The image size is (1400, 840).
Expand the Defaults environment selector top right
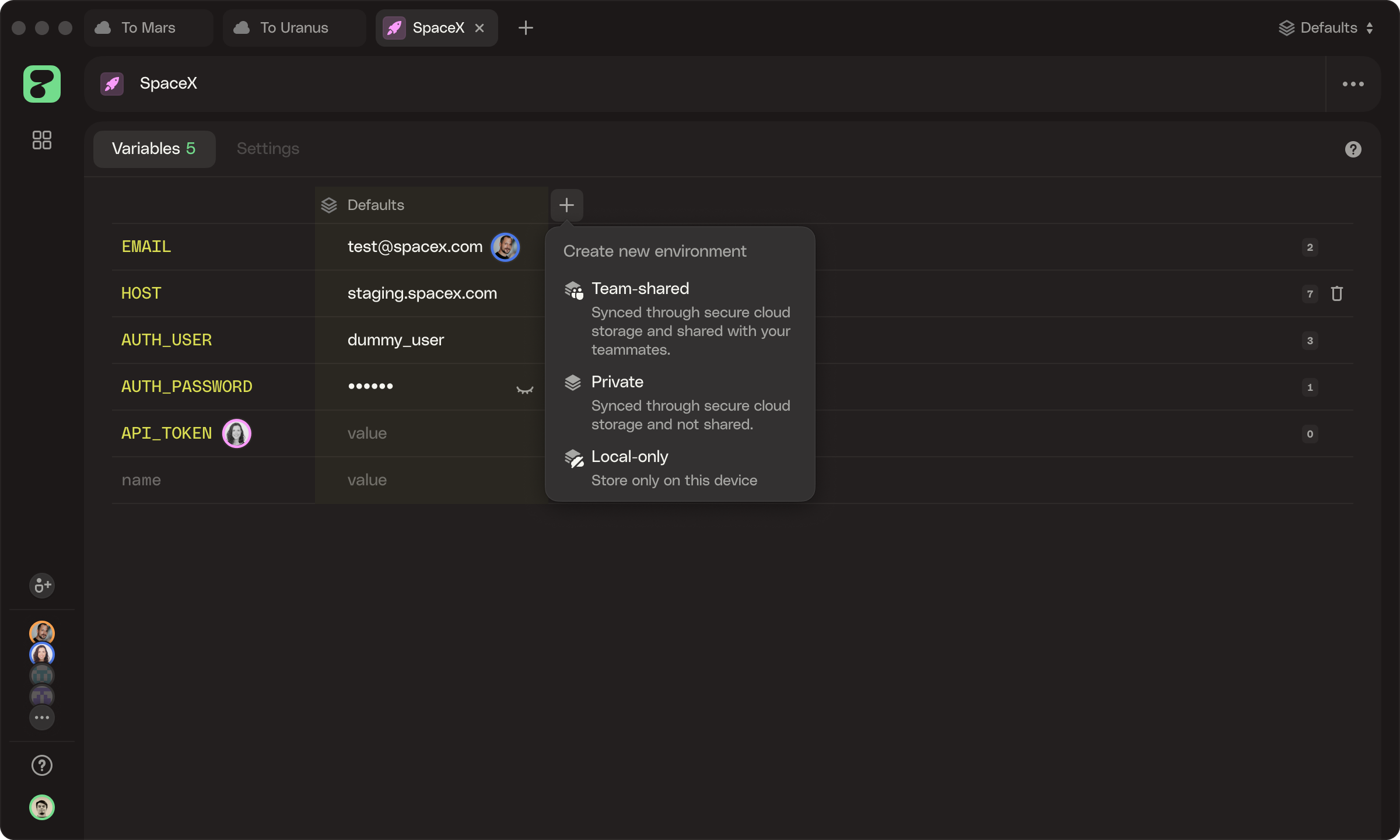[1326, 28]
